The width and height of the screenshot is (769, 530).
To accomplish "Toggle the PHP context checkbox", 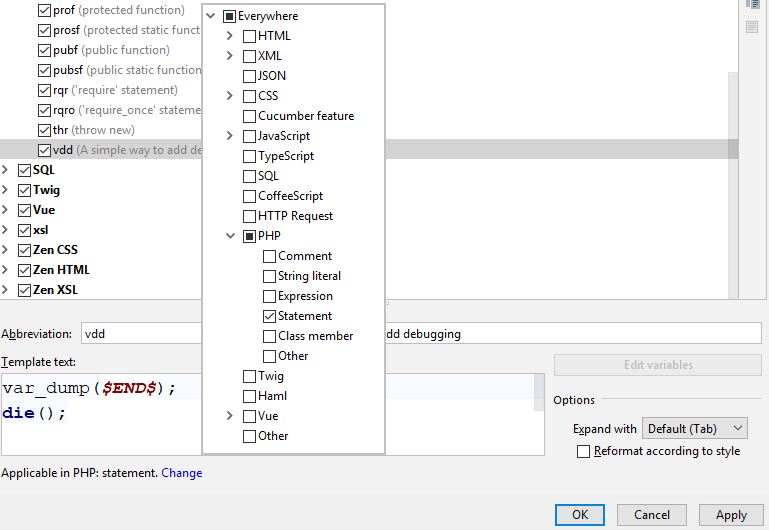I will 249,236.
